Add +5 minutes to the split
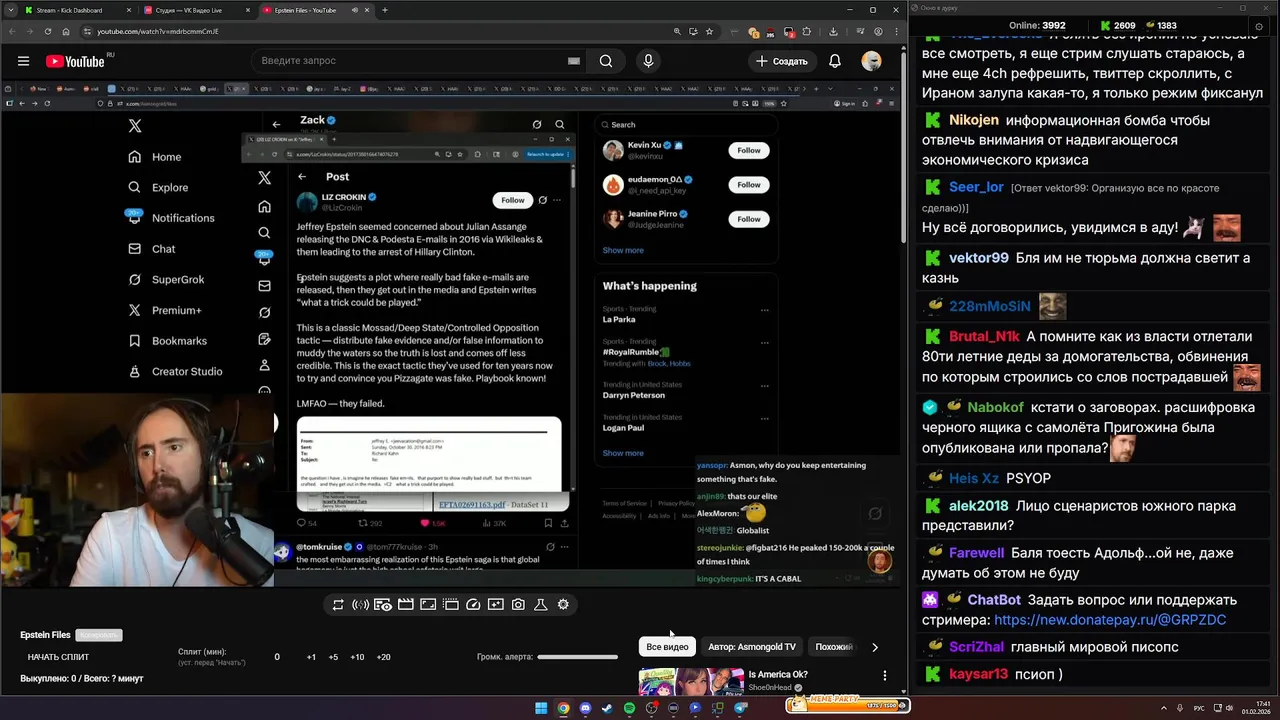 [x=333, y=657]
